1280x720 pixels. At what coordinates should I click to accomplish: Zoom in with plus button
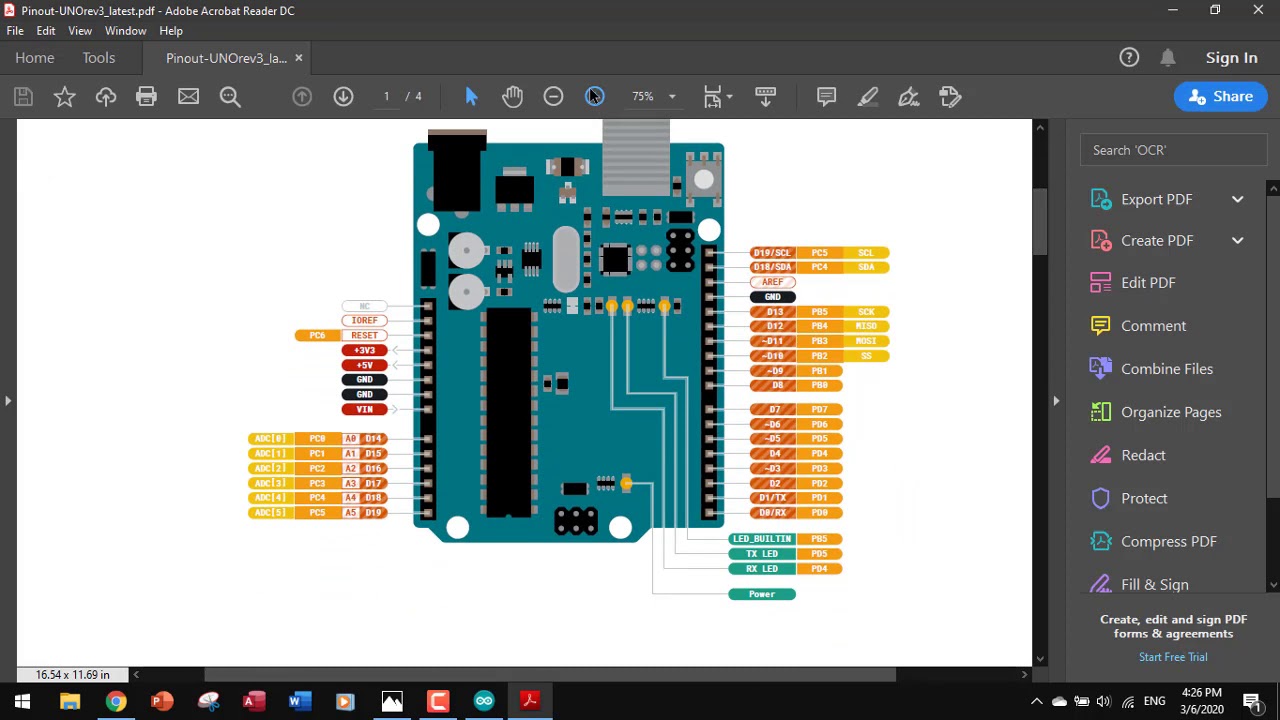[595, 97]
